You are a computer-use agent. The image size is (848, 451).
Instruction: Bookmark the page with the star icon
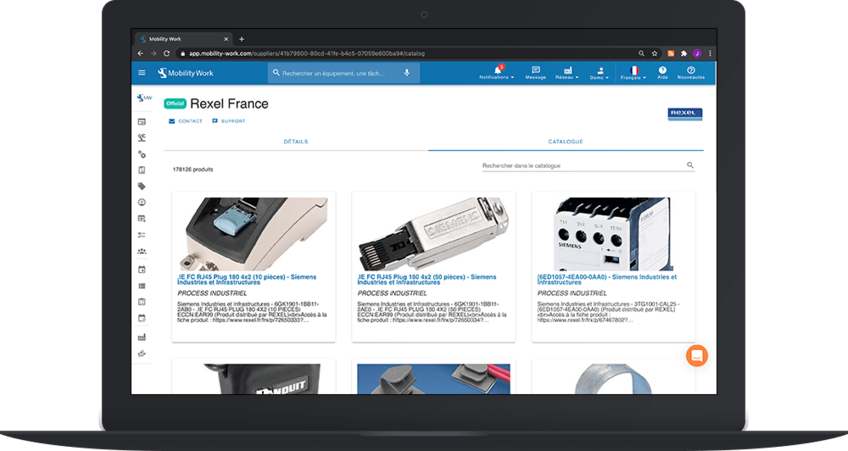(654, 54)
